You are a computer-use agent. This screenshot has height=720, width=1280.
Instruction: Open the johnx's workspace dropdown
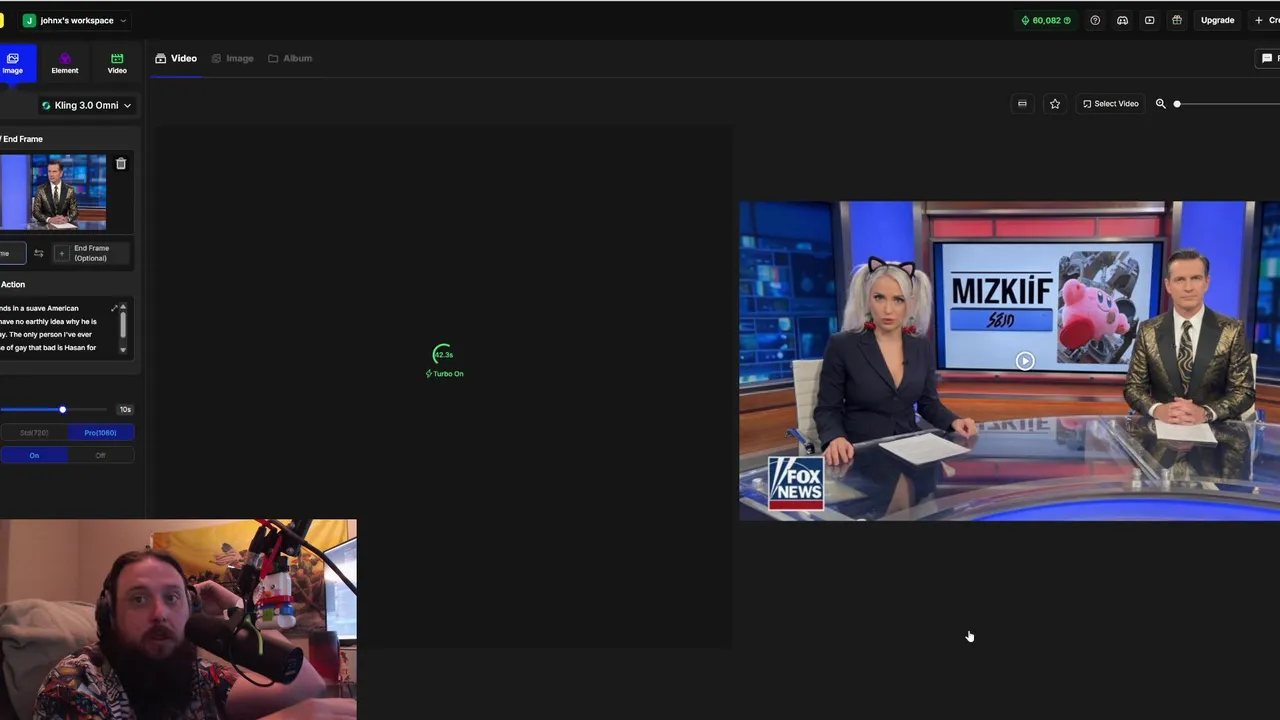(76, 20)
